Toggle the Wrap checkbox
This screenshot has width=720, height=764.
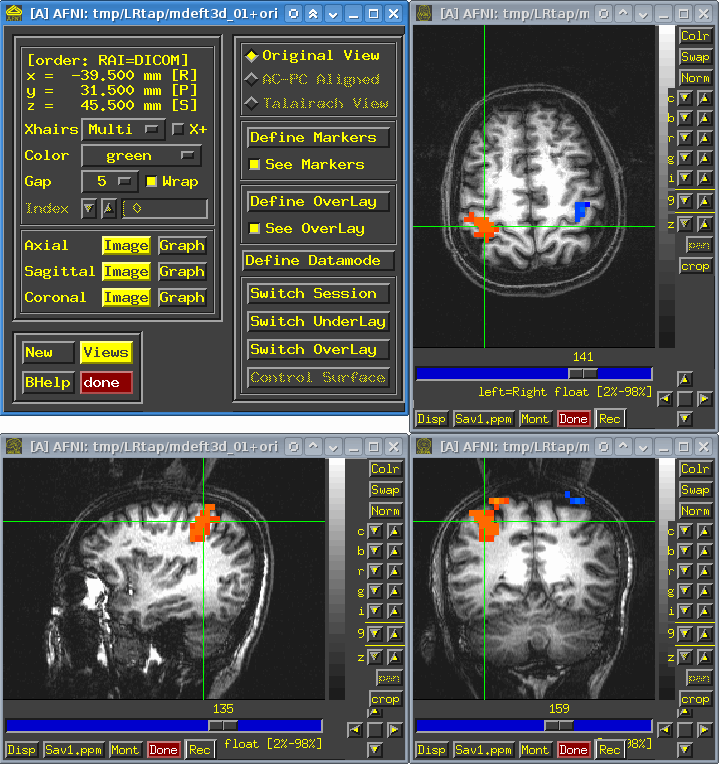pyautogui.click(x=152, y=182)
